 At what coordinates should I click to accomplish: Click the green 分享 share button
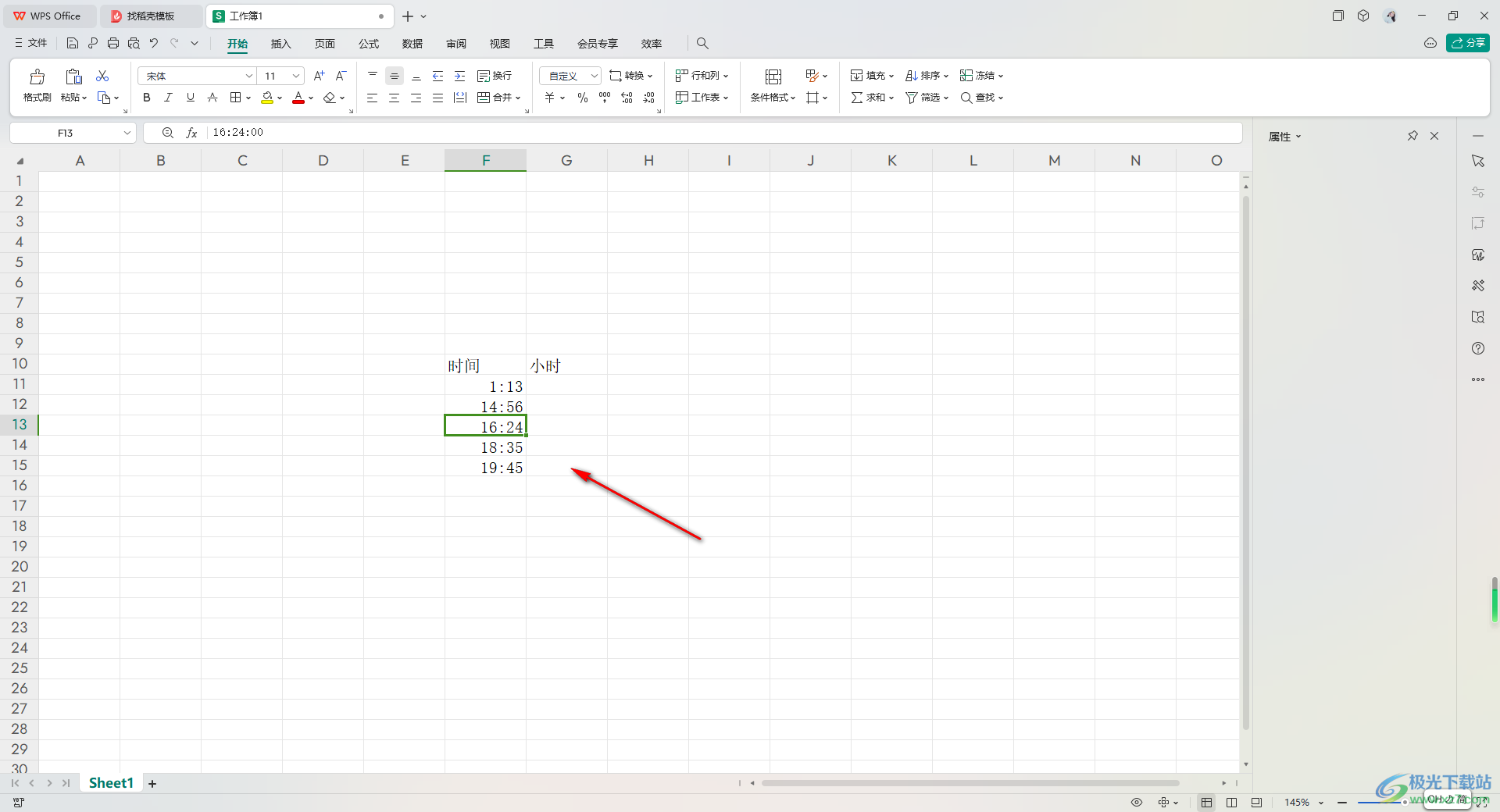(1467, 43)
